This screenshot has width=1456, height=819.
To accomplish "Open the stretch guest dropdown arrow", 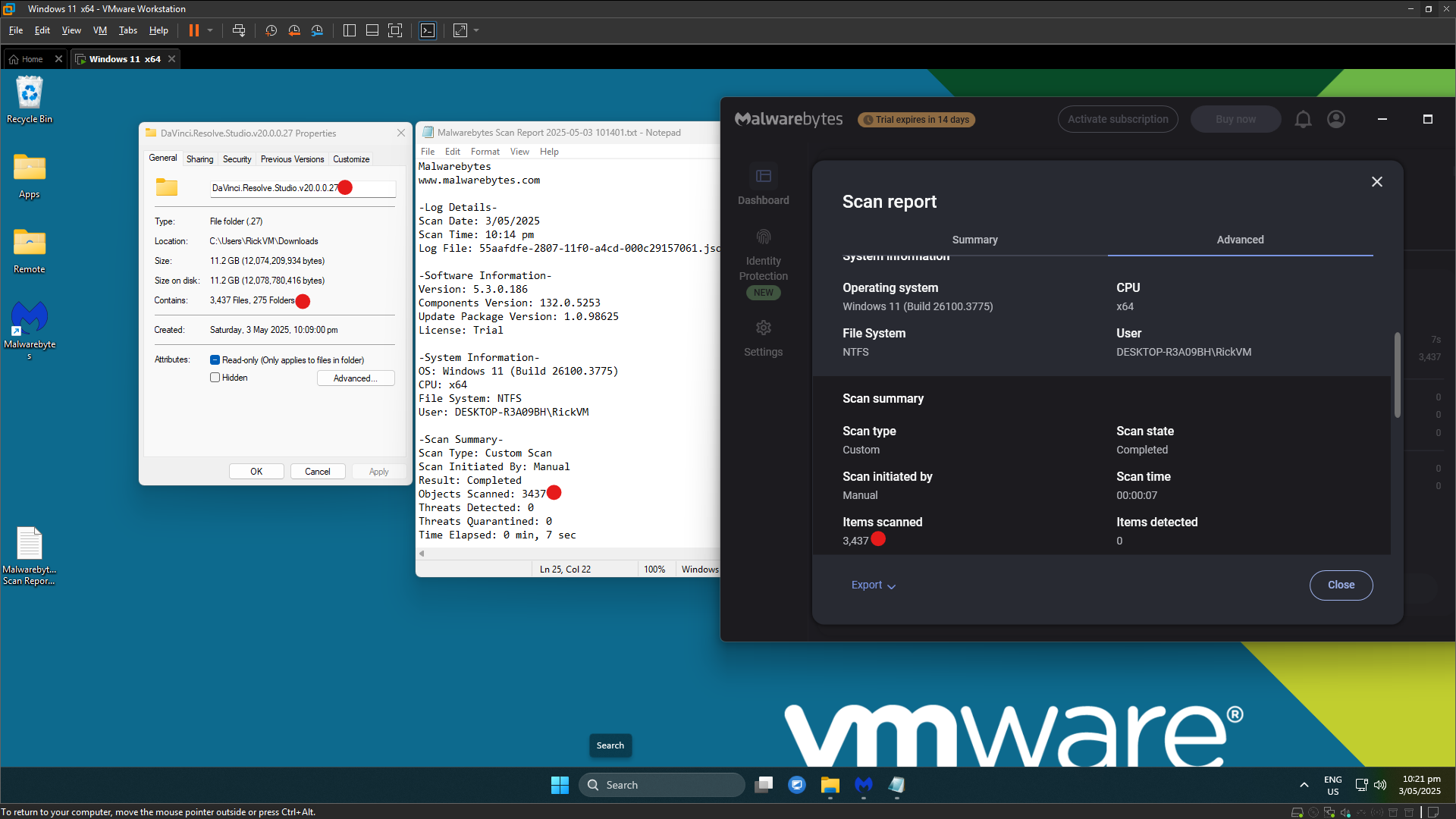I will 476,30.
